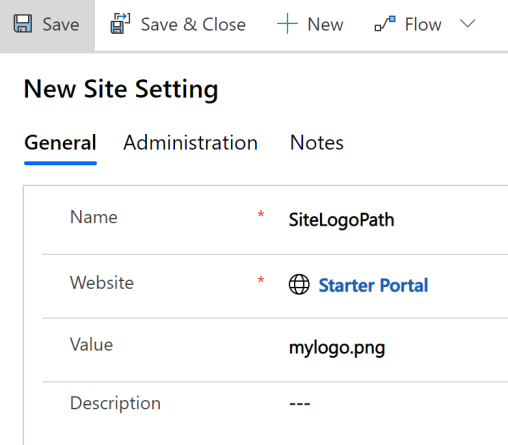Click the New Site Setting heading

pyautogui.click(x=121, y=89)
